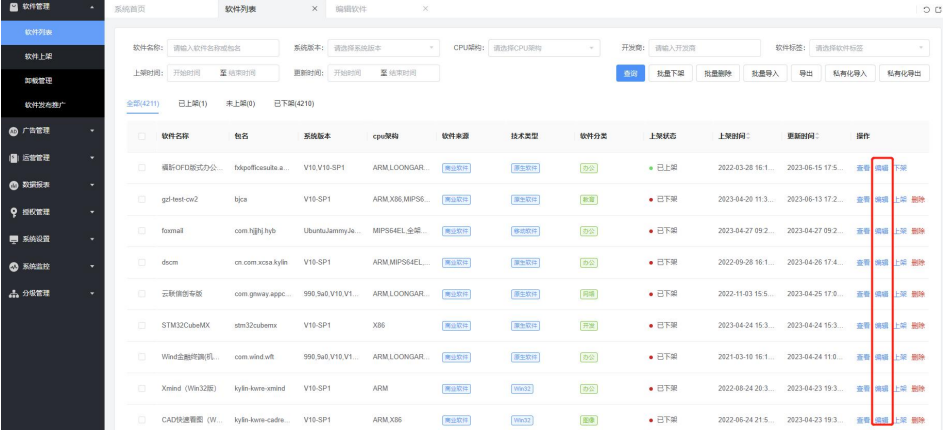943x431 pixels.
Task: Tick the select-all checkbox in table header
Action: pos(141,136)
